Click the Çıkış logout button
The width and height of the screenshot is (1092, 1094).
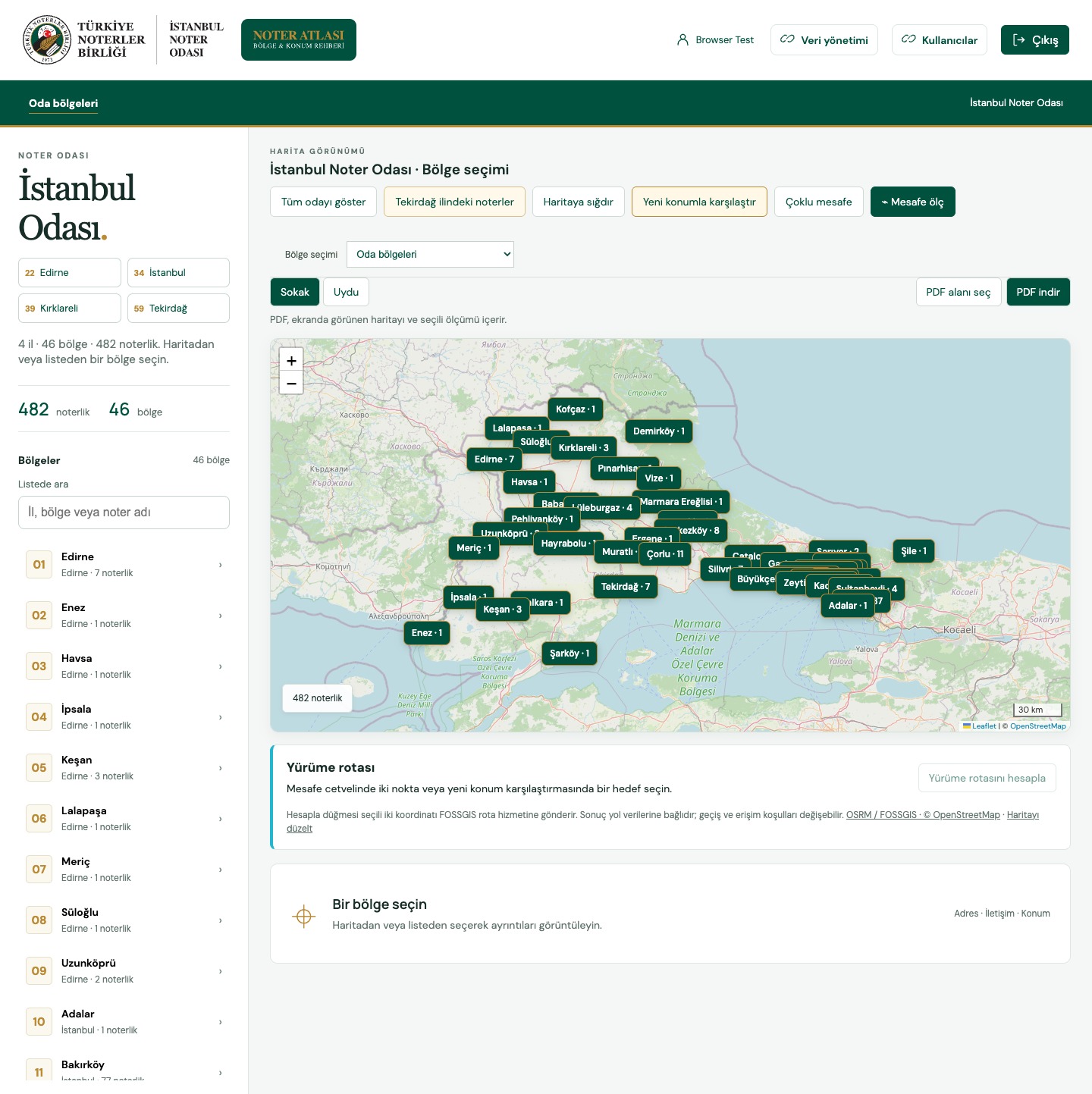tap(1035, 40)
